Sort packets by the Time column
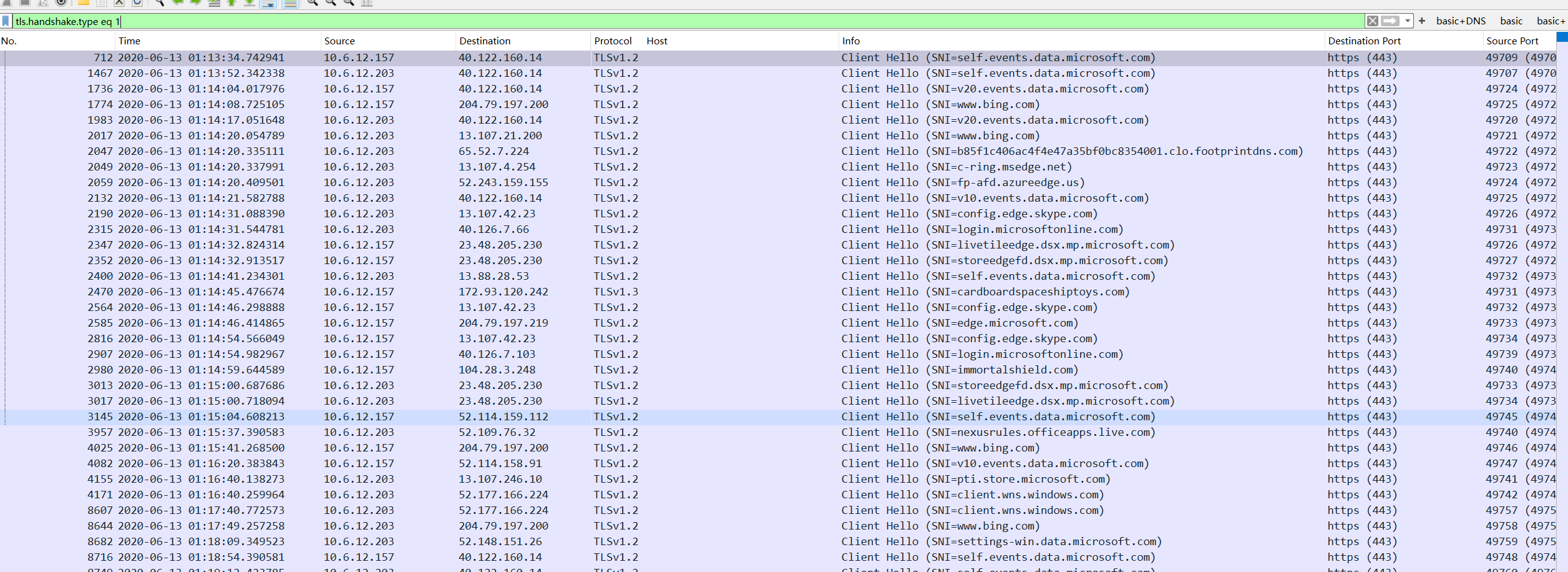 [129, 41]
